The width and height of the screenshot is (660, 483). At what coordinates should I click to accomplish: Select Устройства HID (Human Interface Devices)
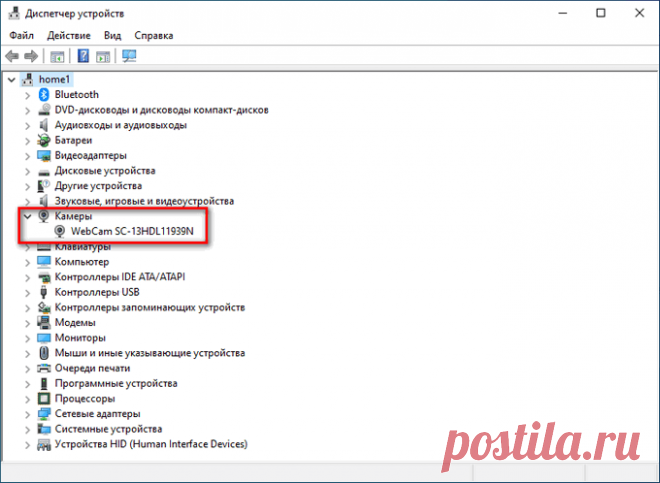pos(151,444)
